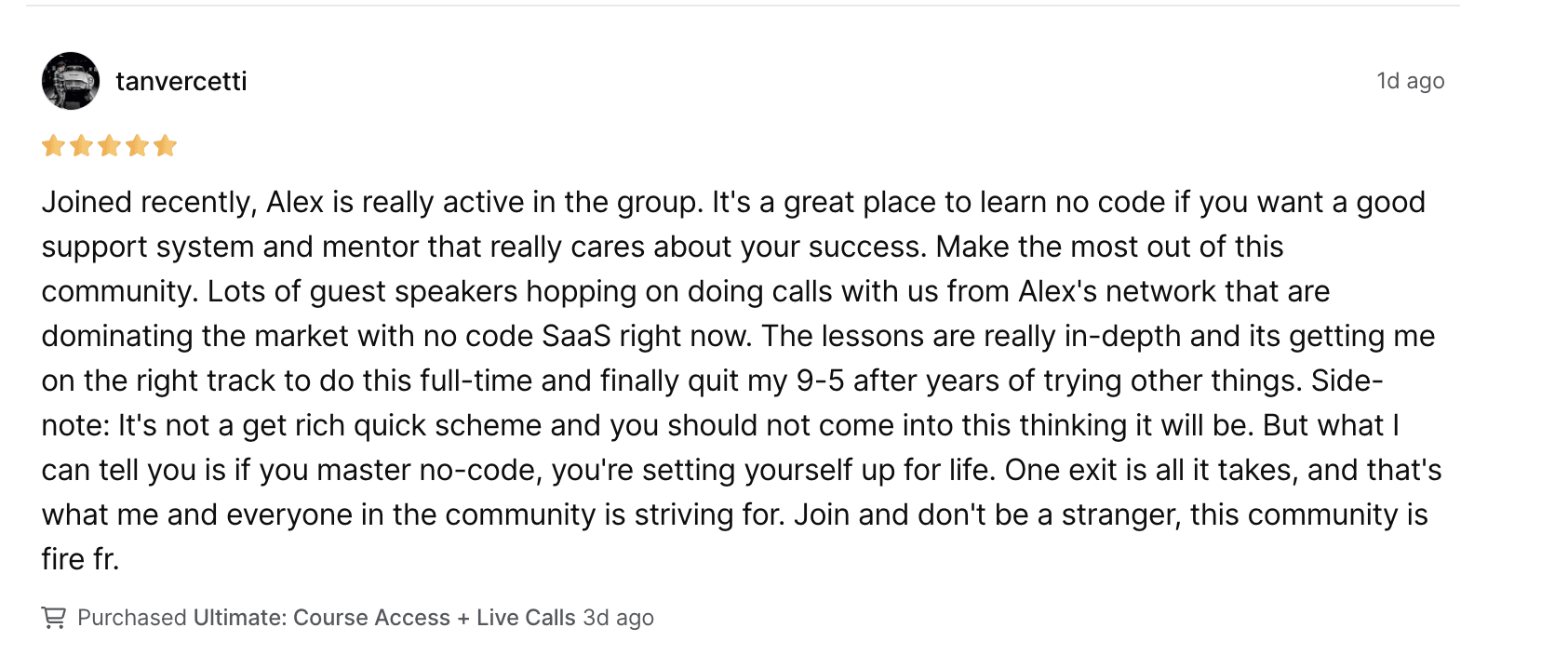Screen dimensions: 1568x668
Task: Click the first rating star
Action: [x=53, y=146]
